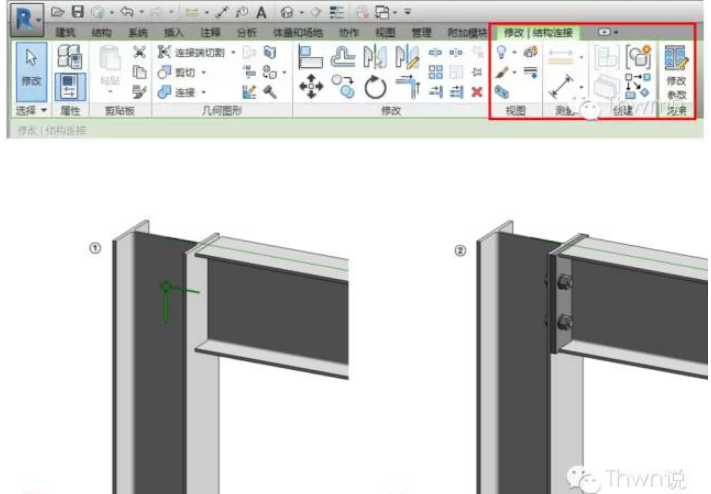Click the Type Properties icon above 属性

coord(70,56)
